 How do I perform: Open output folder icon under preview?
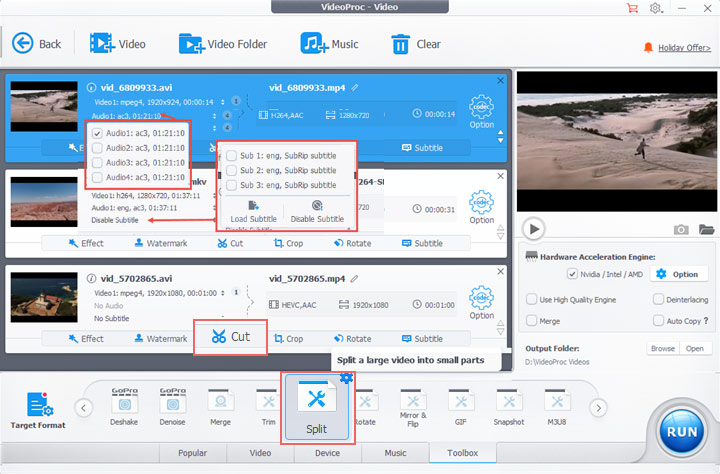coord(706,229)
